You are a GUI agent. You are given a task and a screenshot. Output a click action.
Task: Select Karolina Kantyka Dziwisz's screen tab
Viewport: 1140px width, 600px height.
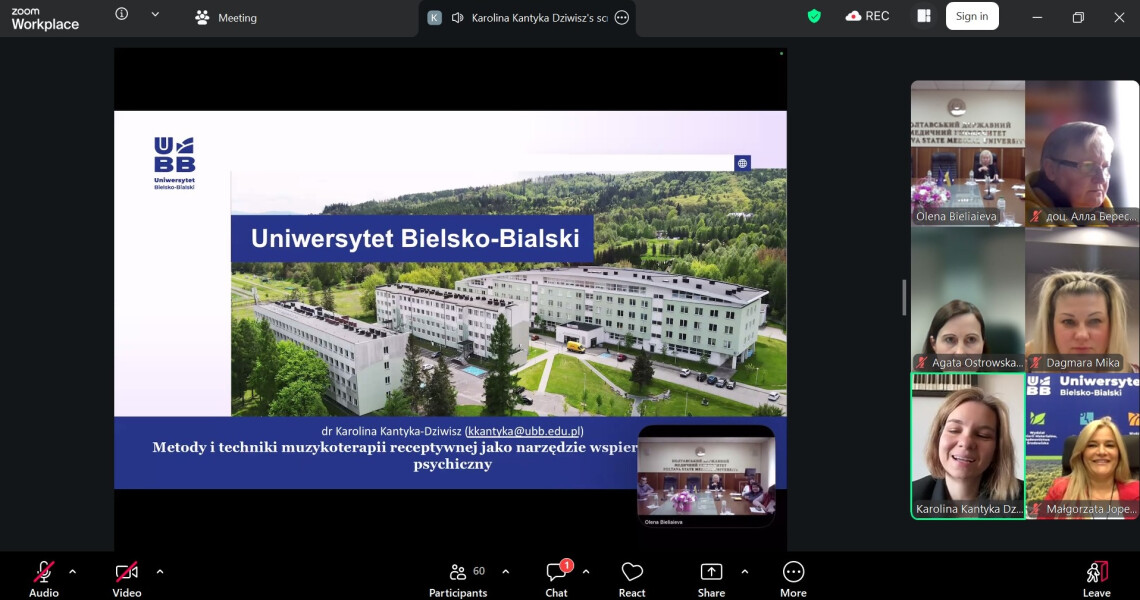[x=527, y=17]
